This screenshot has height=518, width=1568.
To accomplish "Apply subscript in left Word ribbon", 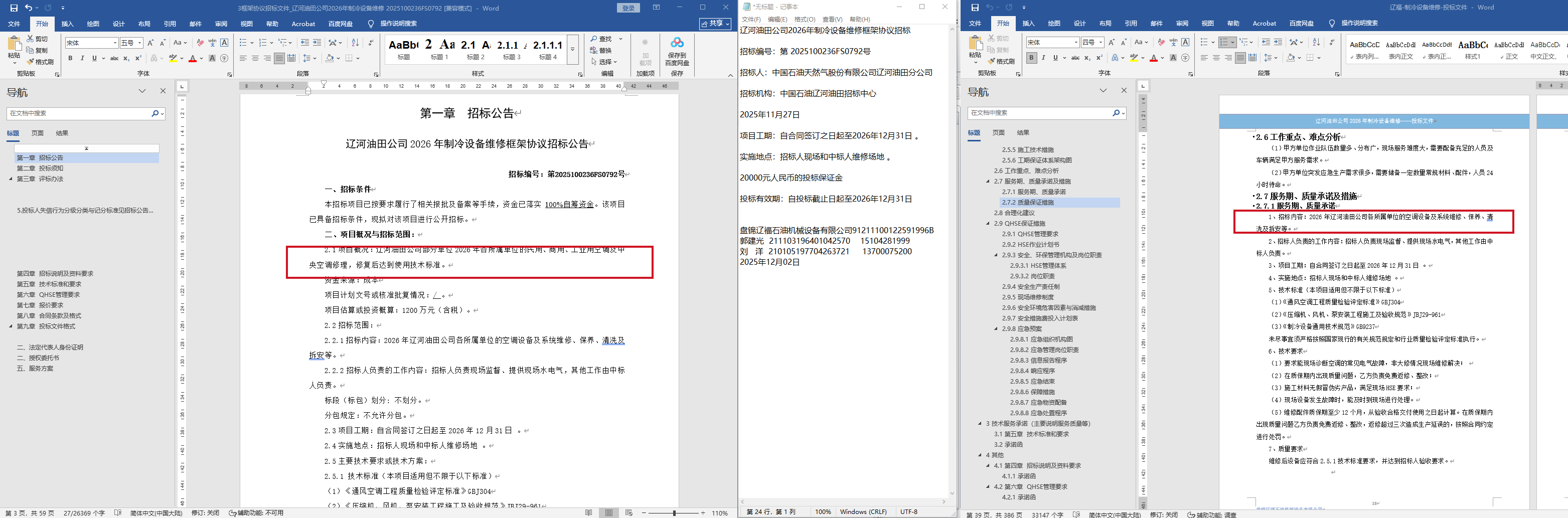I will pos(126,59).
